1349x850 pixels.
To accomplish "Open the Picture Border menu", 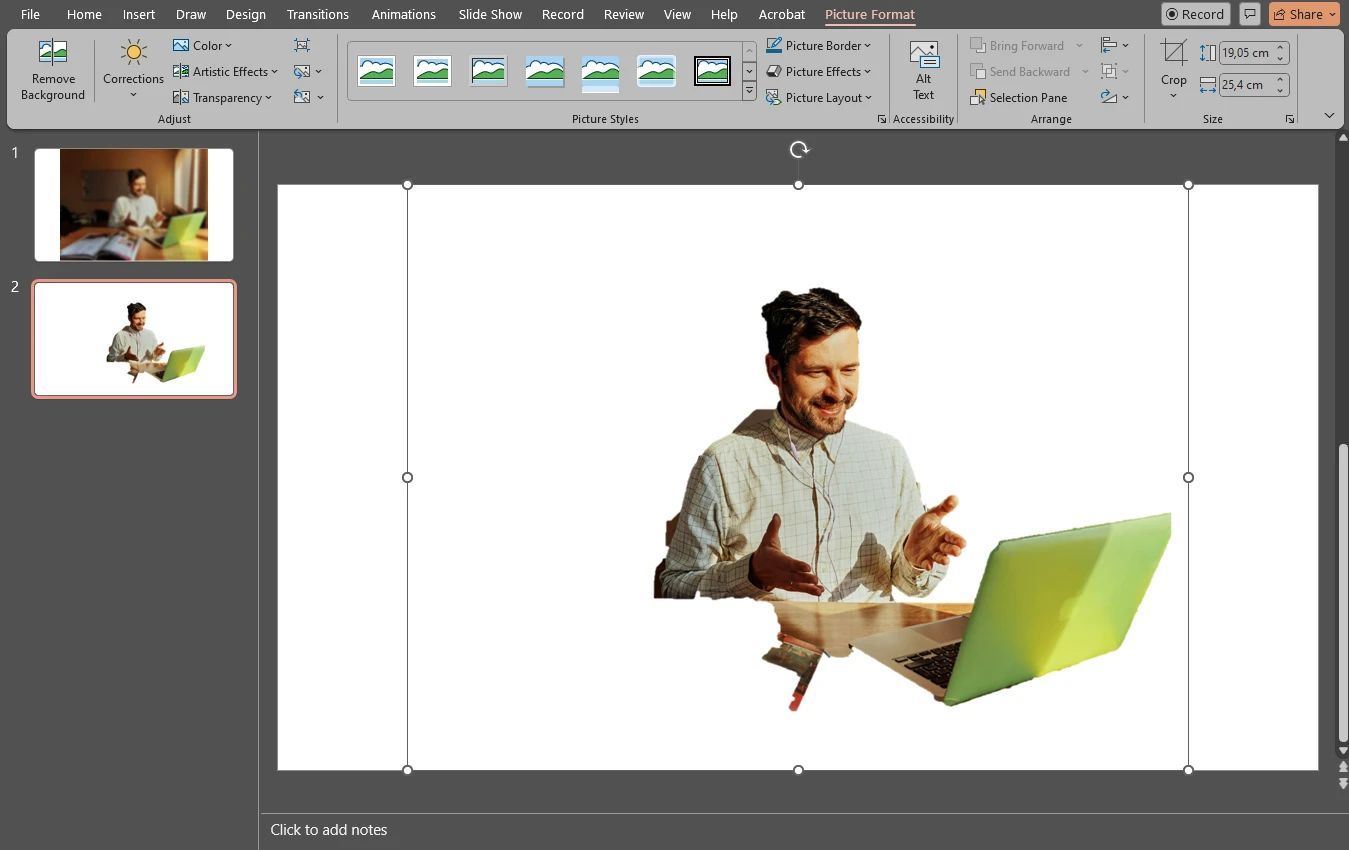I will (x=819, y=45).
